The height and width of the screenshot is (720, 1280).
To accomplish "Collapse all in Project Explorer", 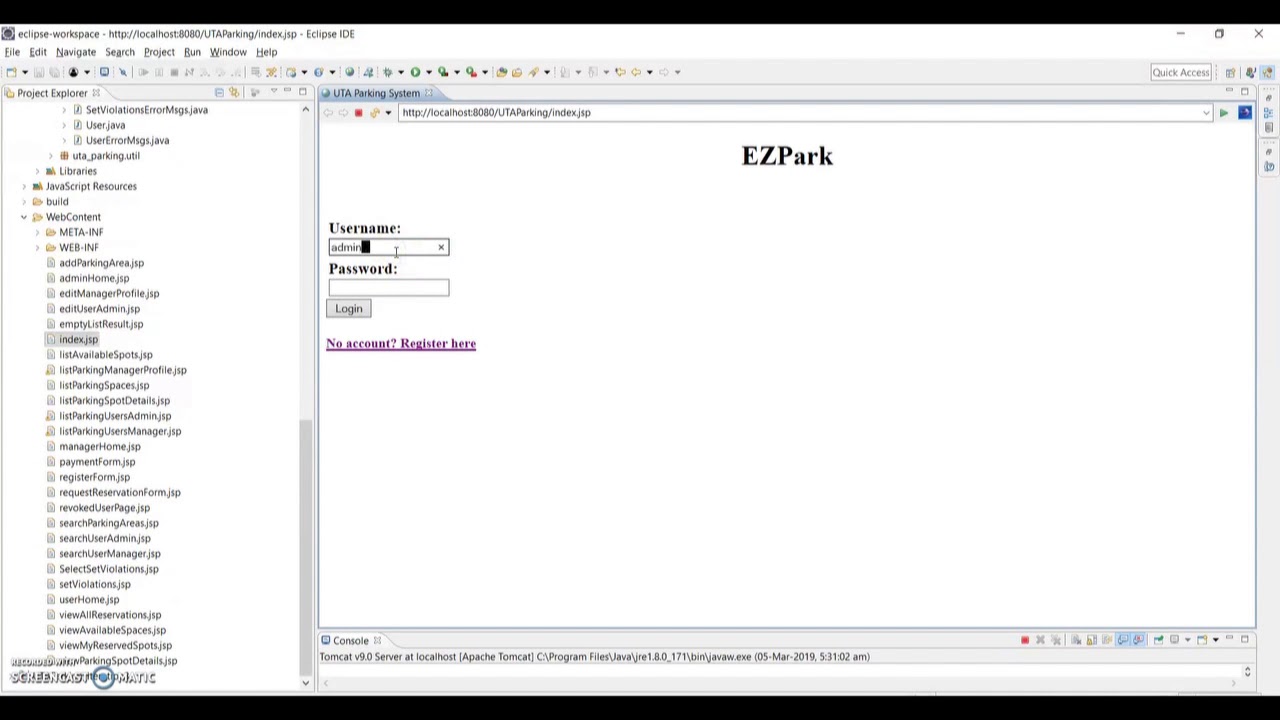I will [x=219, y=93].
